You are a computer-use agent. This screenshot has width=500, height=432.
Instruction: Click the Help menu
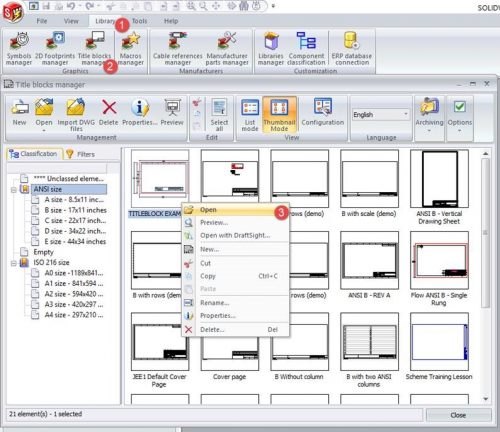[171, 21]
